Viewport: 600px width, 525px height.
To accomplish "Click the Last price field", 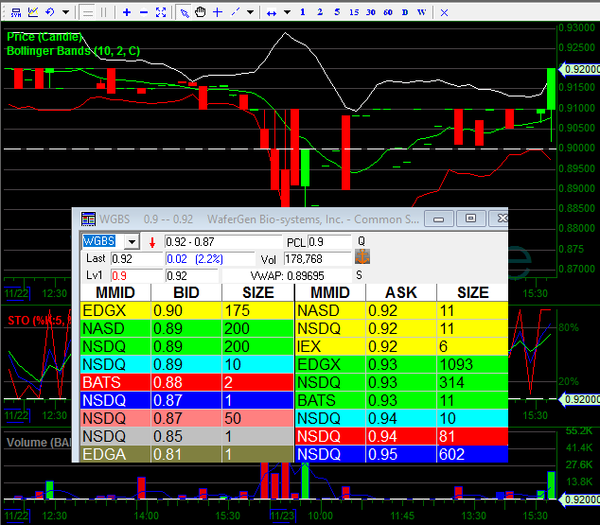I will (135, 258).
